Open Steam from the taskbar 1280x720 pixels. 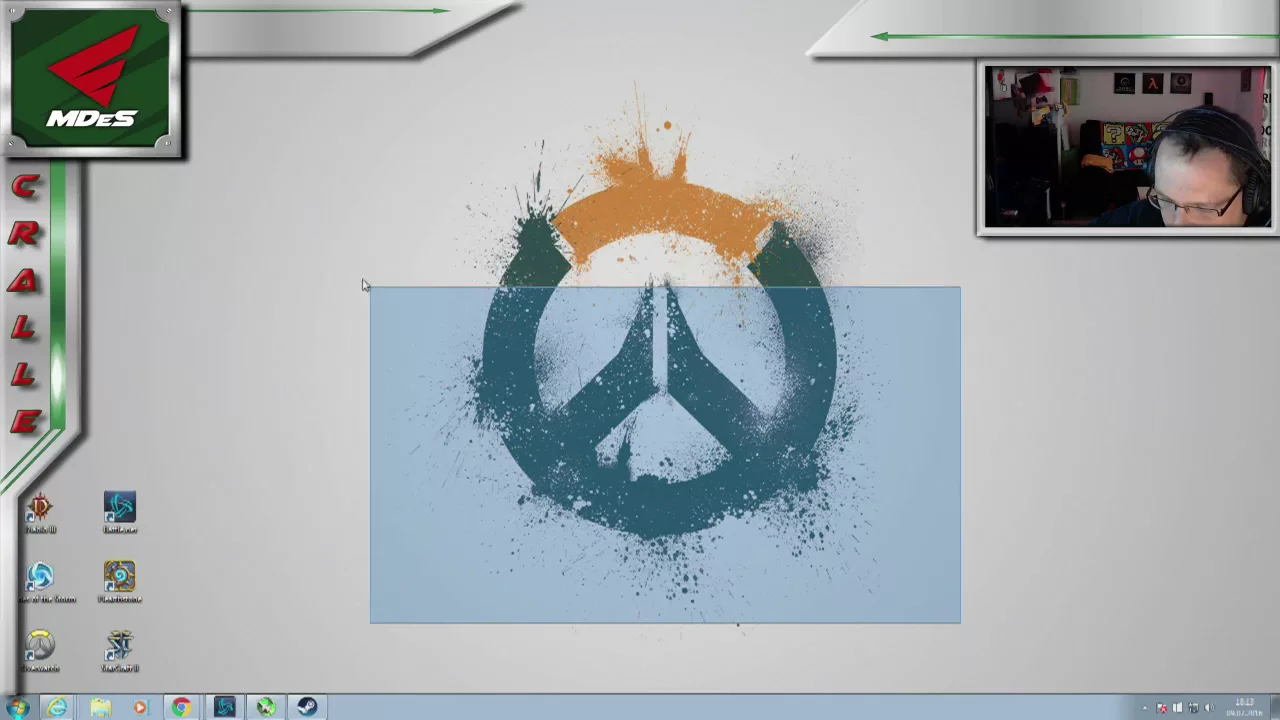click(307, 708)
